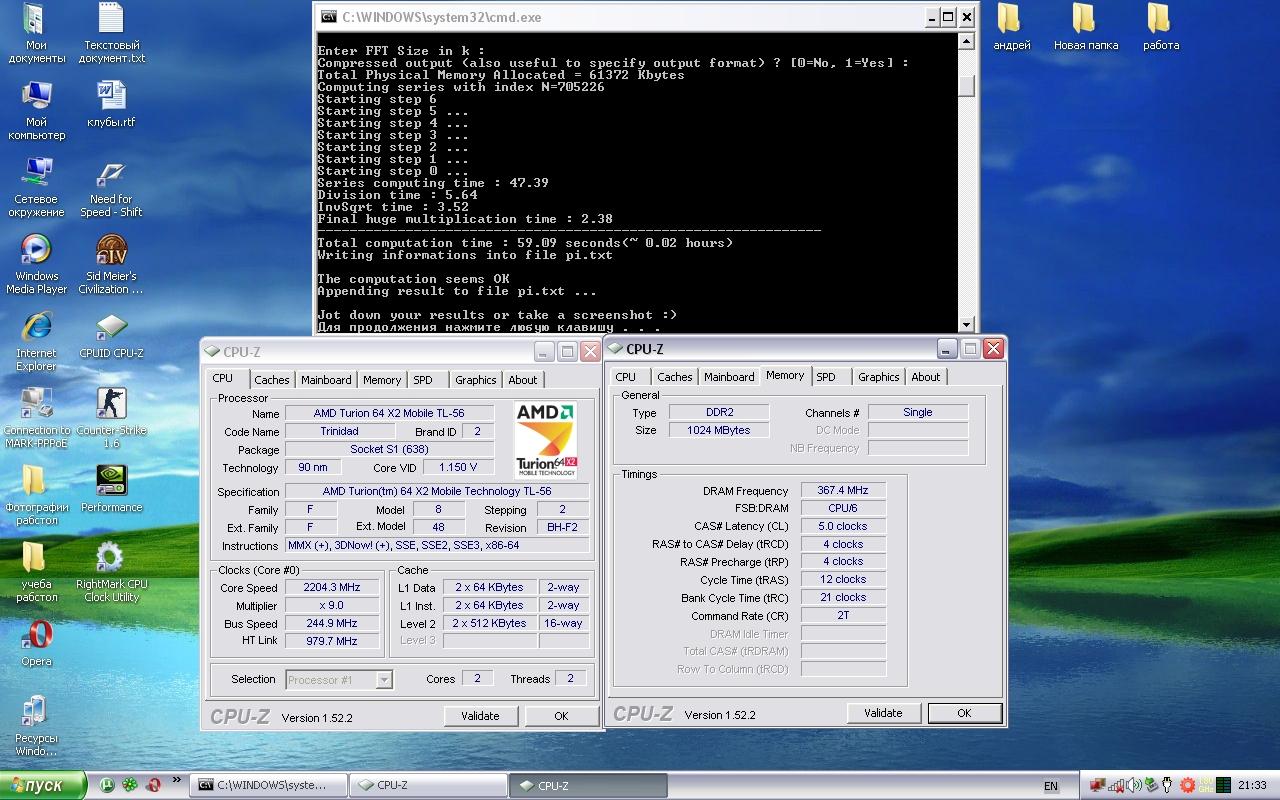The width and height of the screenshot is (1280, 800).
Task: Click the Core Speed value 2204.3 MHz
Action: click(x=332, y=587)
